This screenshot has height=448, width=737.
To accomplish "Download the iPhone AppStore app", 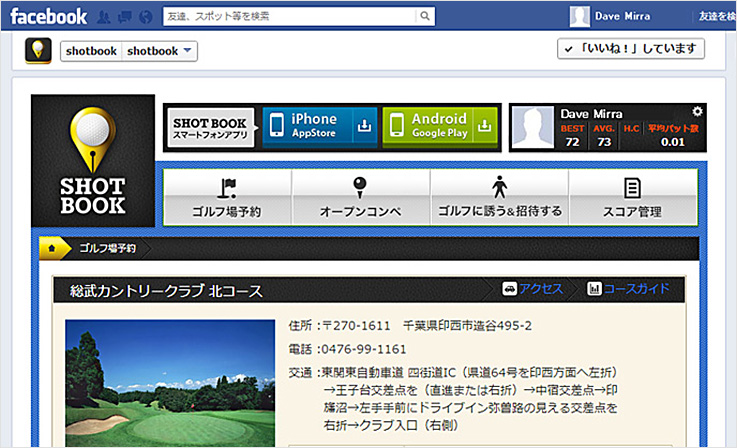I will [320, 126].
